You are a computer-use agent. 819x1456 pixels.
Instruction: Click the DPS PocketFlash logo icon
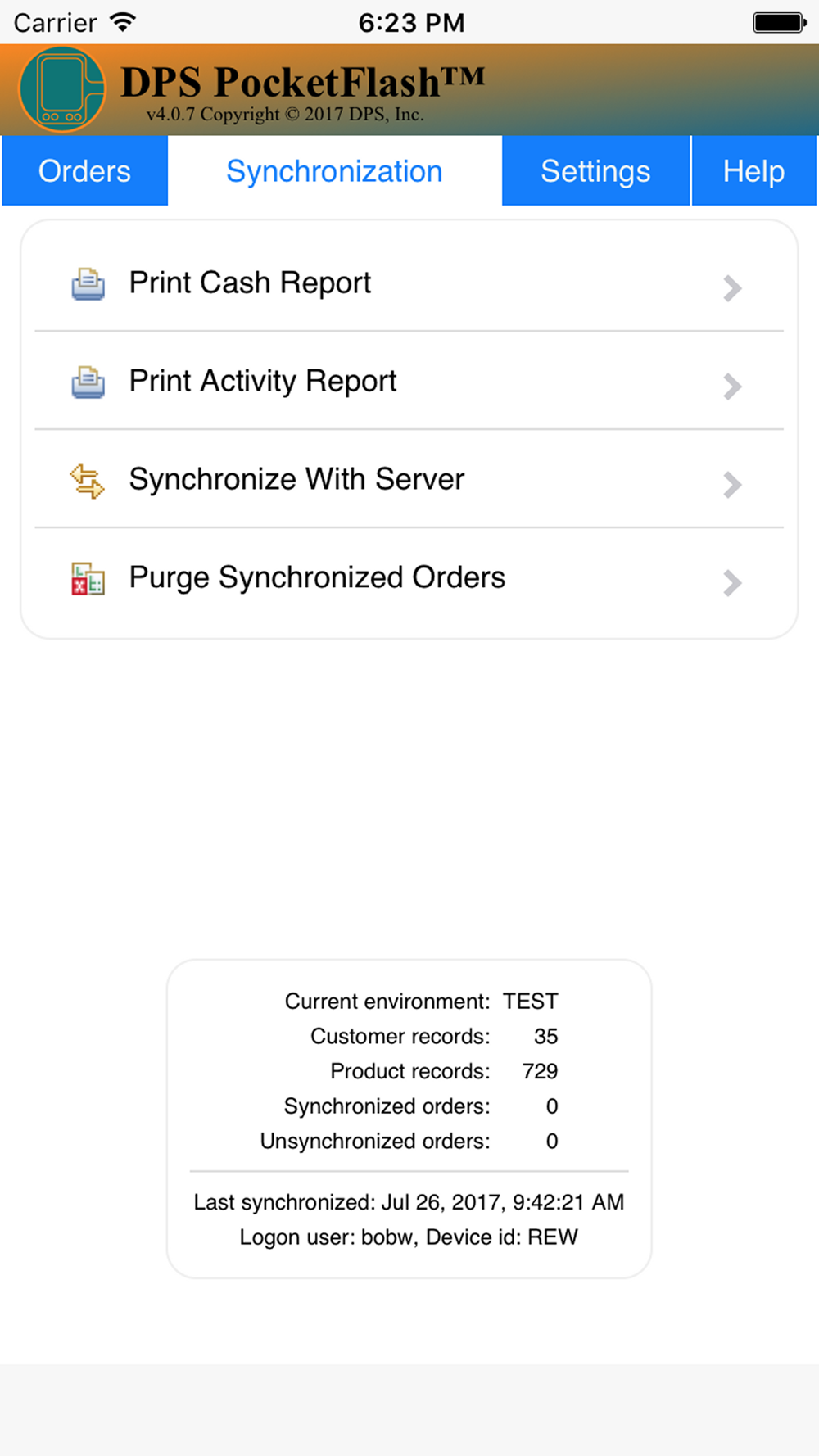pyautogui.click(x=62, y=89)
